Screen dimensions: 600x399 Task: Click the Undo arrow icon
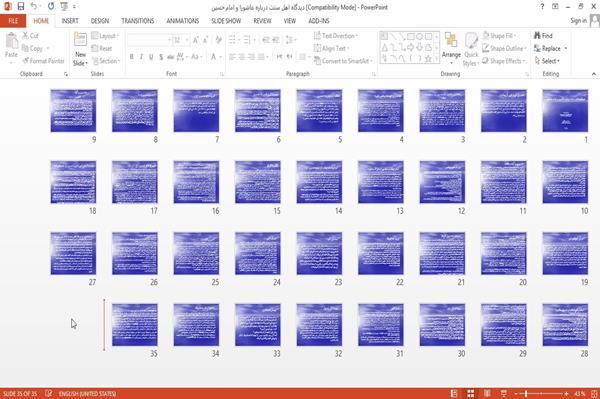pyautogui.click(x=34, y=7)
